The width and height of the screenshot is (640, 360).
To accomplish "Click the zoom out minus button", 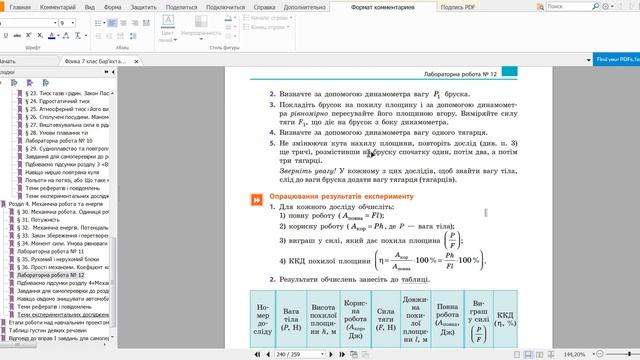I will pos(600,354).
